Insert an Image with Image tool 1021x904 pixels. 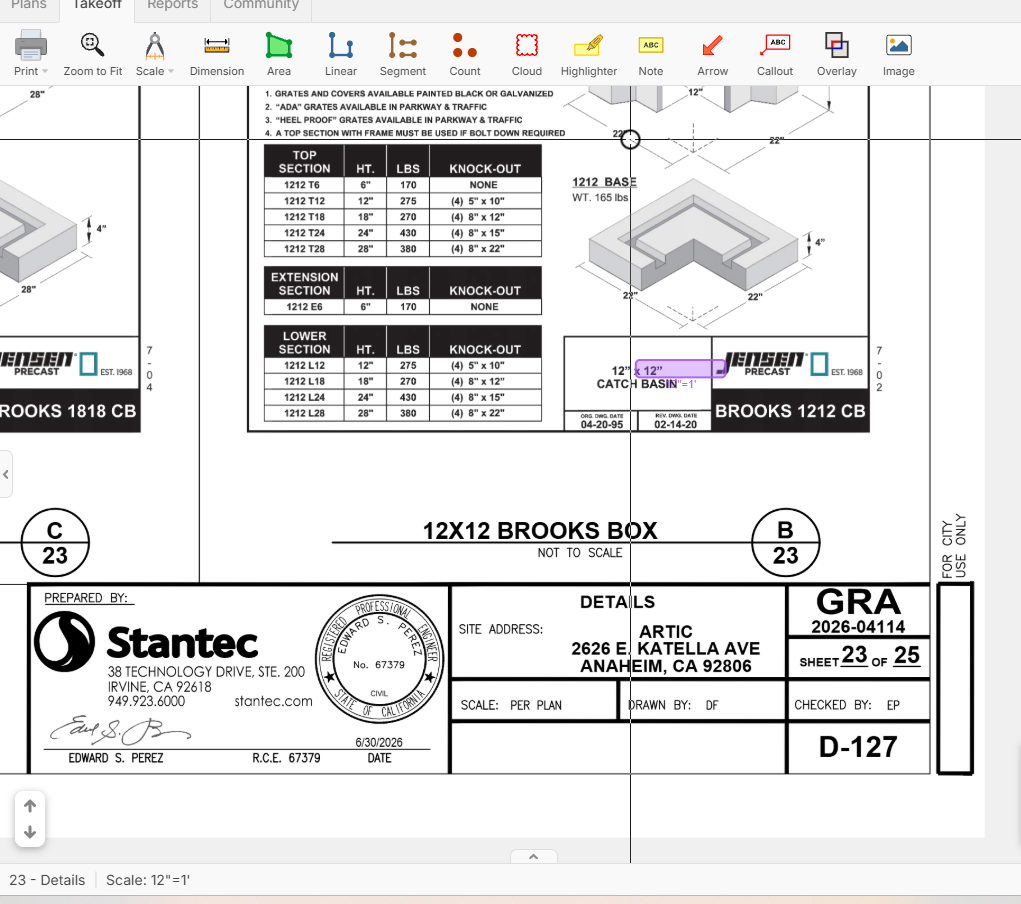(x=899, y=46)
